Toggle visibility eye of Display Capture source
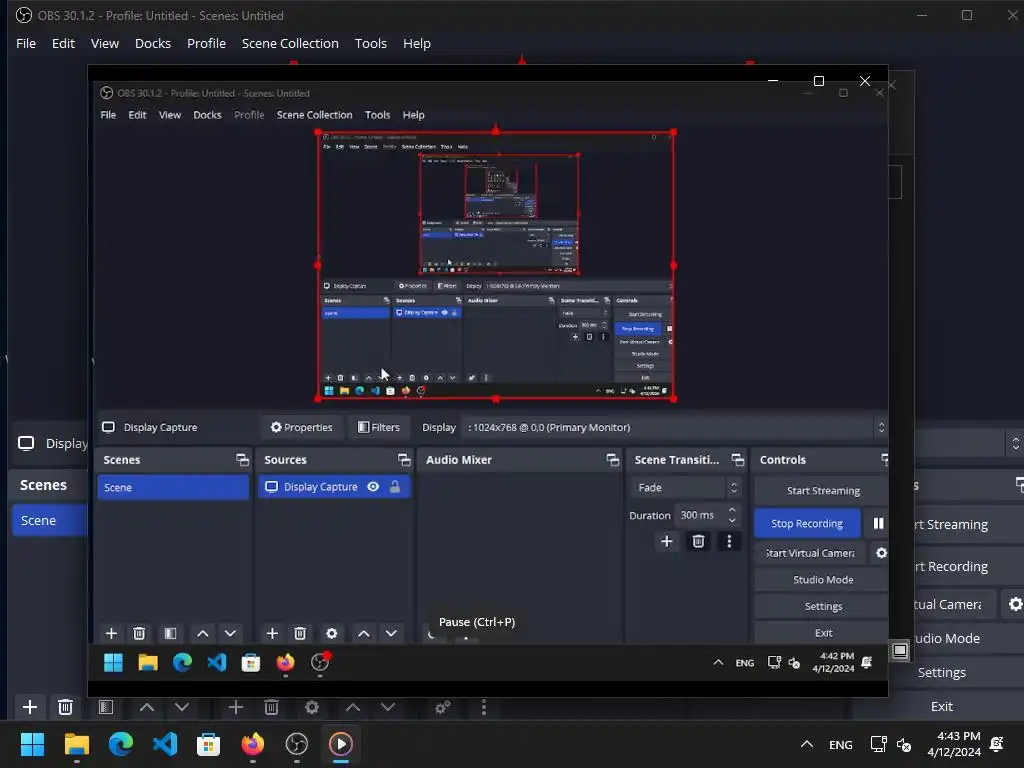This screenshot has width=1024, height=768. click(x=373, y=487)
